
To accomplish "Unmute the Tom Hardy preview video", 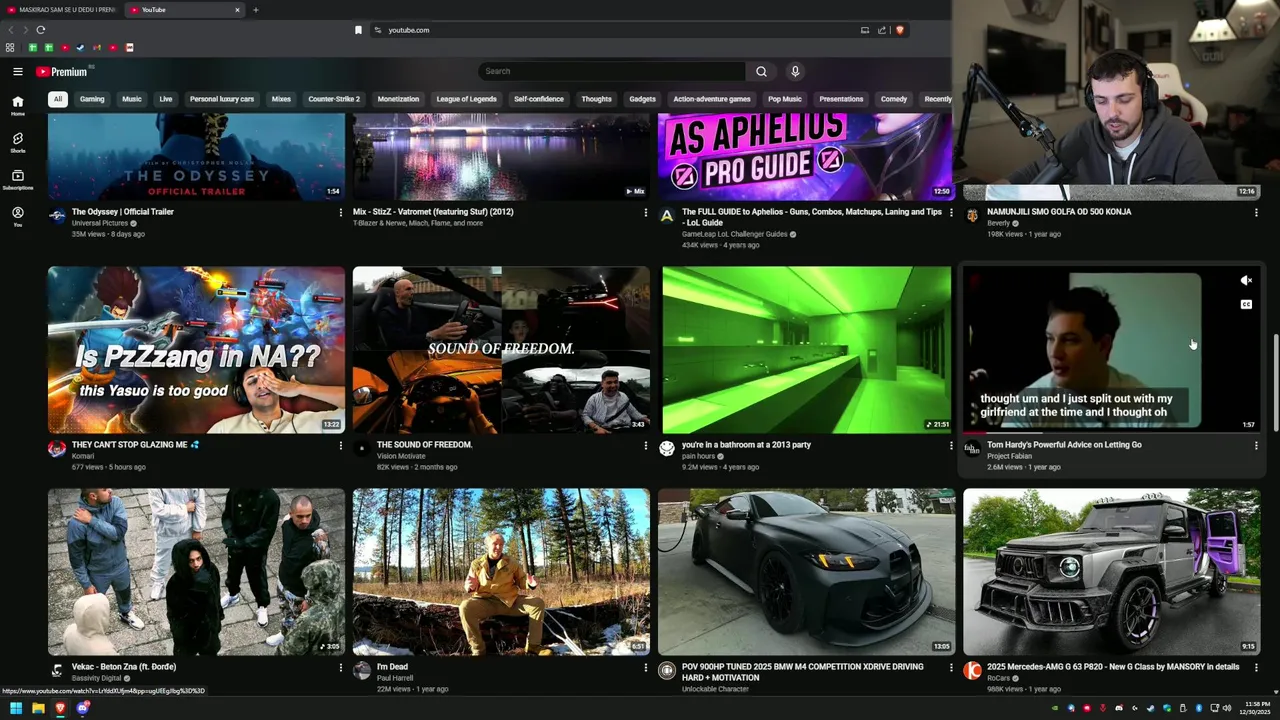I will pyautogui.click(x=1246, y=281).
